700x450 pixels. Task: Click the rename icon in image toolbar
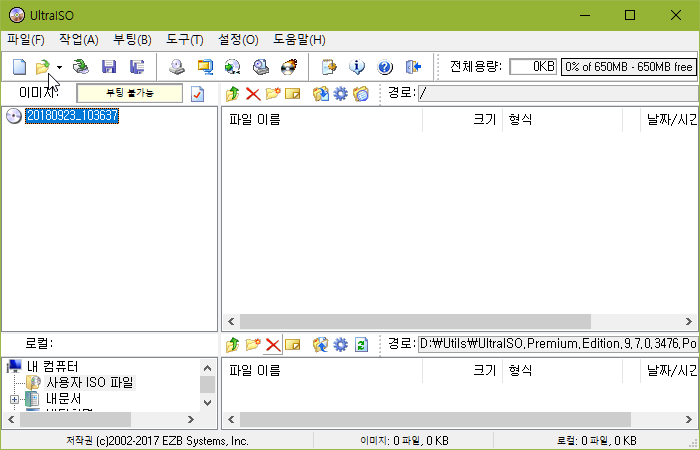point(293,94)
